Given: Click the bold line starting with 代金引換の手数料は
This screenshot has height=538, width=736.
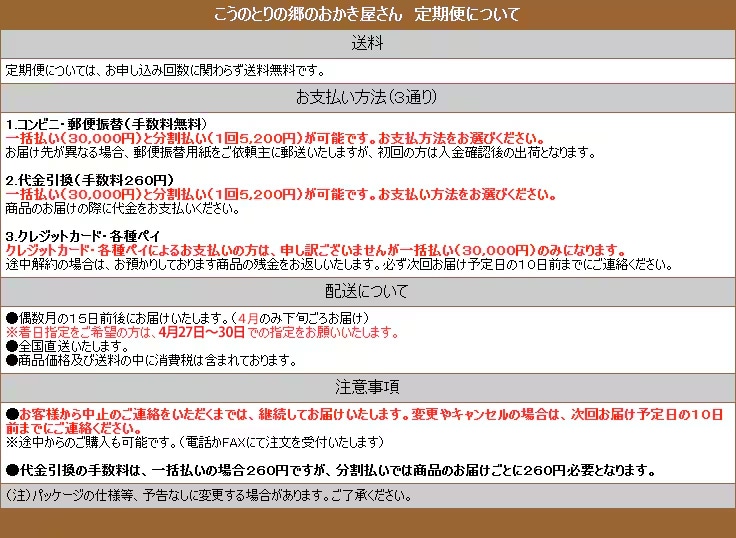Looking at the screenshot, I should pos(330,469).
